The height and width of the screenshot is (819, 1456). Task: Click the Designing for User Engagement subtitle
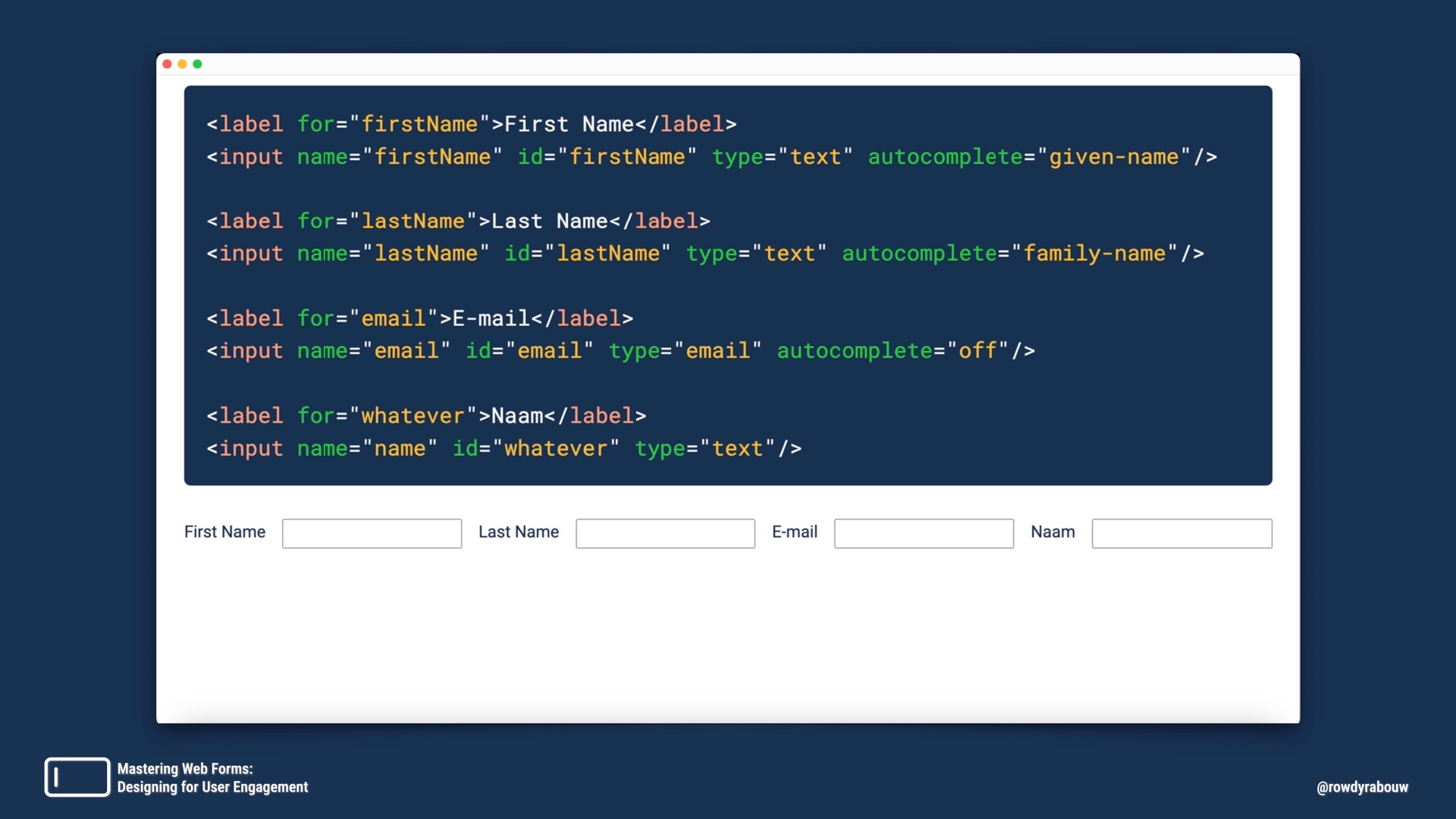[212, 787]
